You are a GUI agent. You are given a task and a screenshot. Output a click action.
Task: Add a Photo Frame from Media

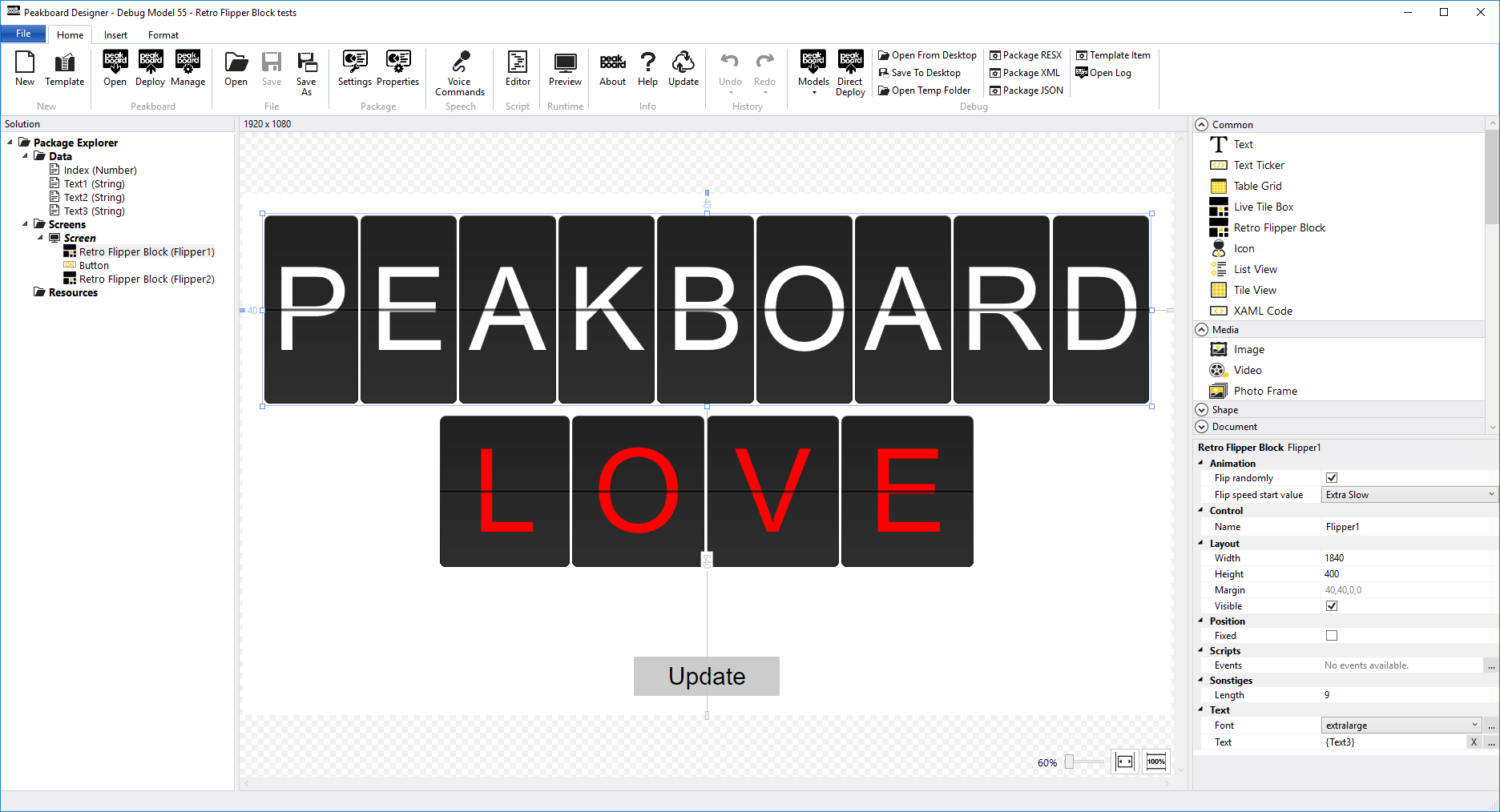(x=1265, y=391)
